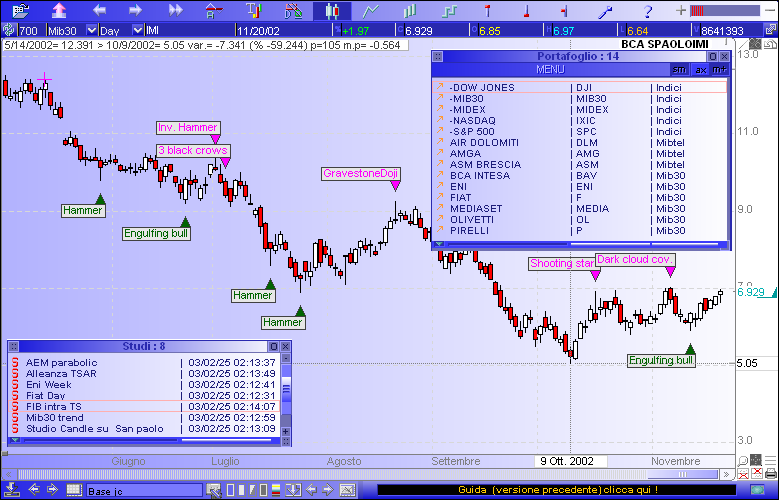Image resolution: width=779 pixels, height=500 pixels.
Task: Click the chart image icon in bottom bar
Action: coord(348,490)
